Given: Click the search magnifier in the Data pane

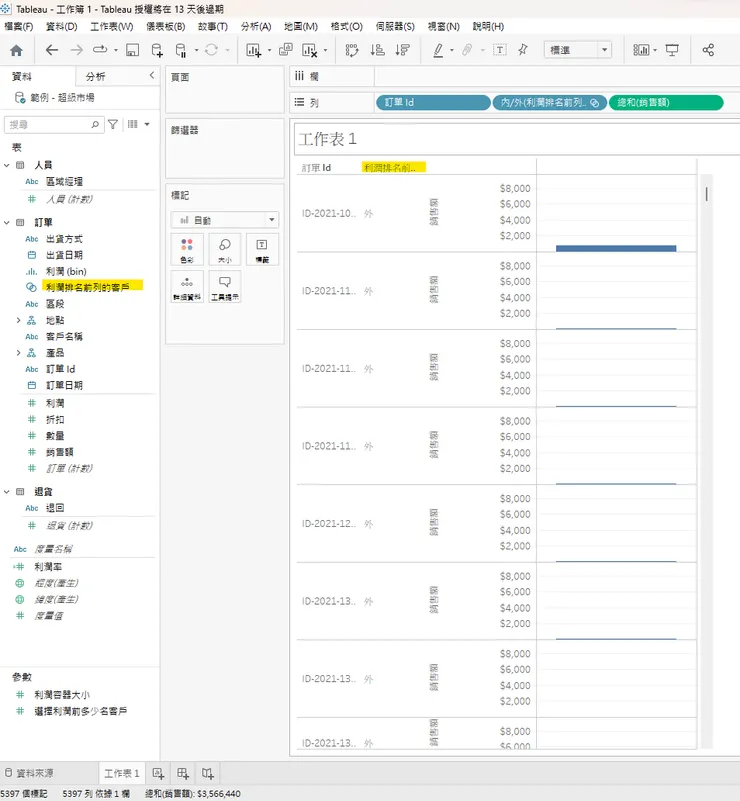Looking at the screenshot, I should [x=95, y=124].
